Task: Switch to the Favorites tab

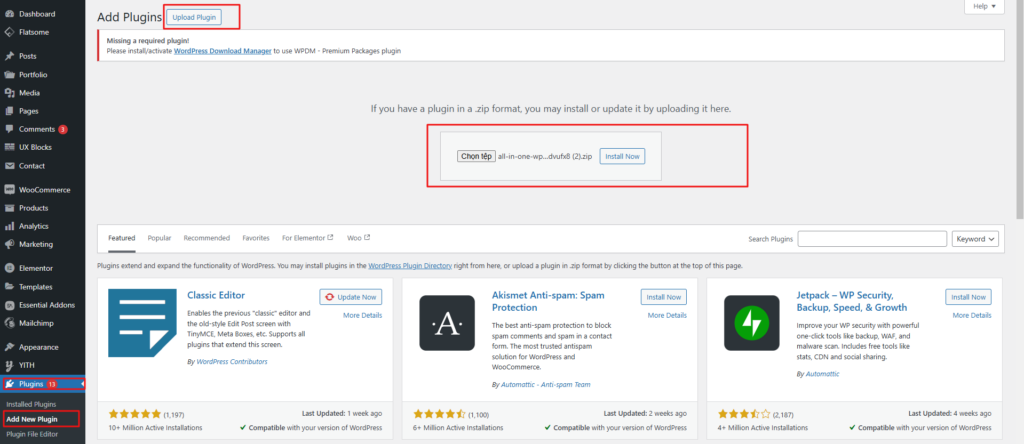Action: [255, 238]
